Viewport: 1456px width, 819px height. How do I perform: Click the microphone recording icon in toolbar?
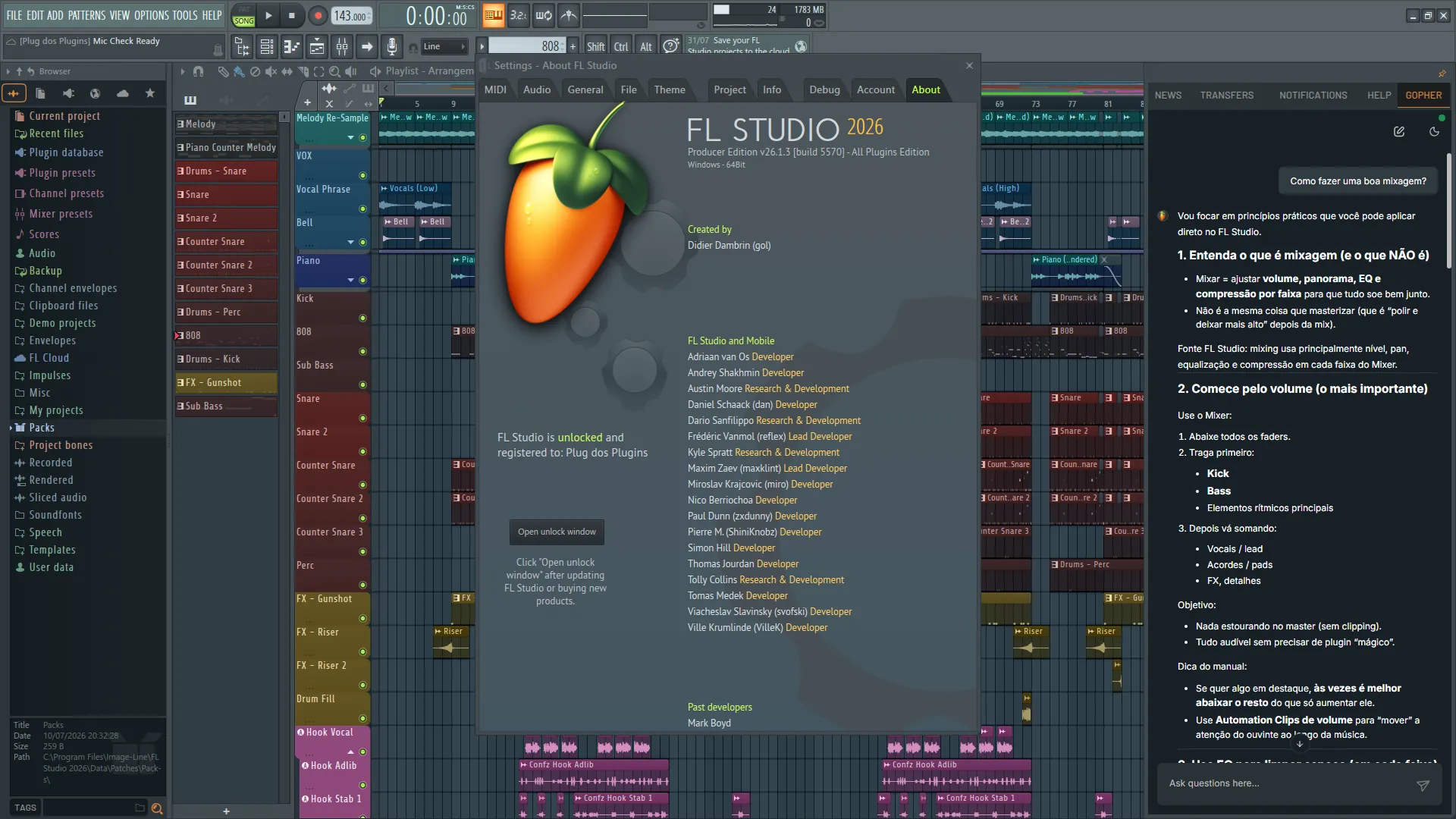point(391,47)
